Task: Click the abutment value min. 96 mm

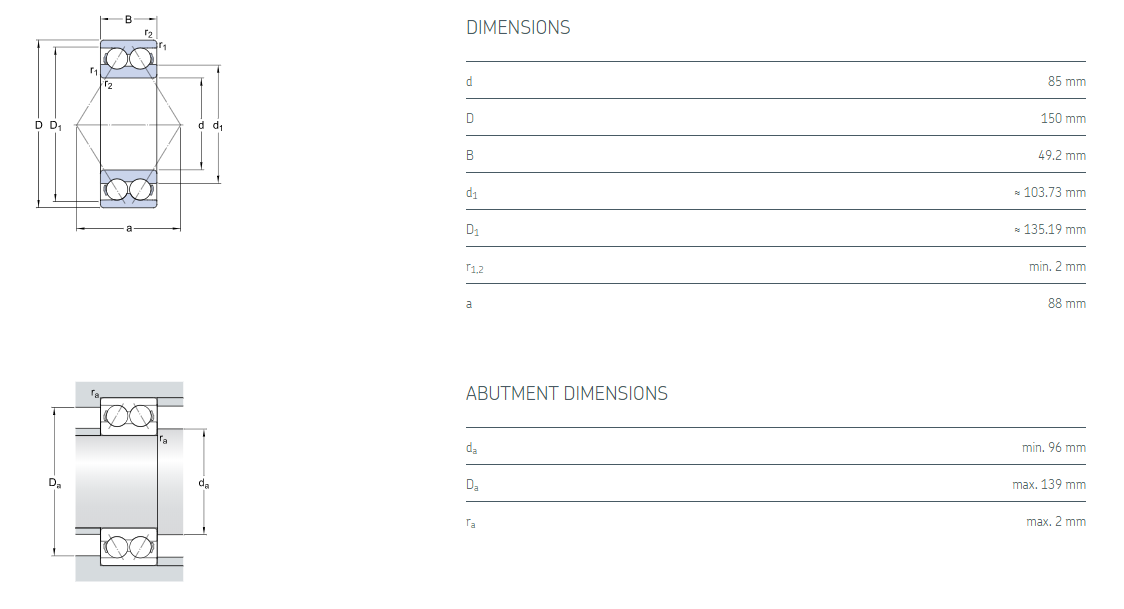Action: point(1053,447)
